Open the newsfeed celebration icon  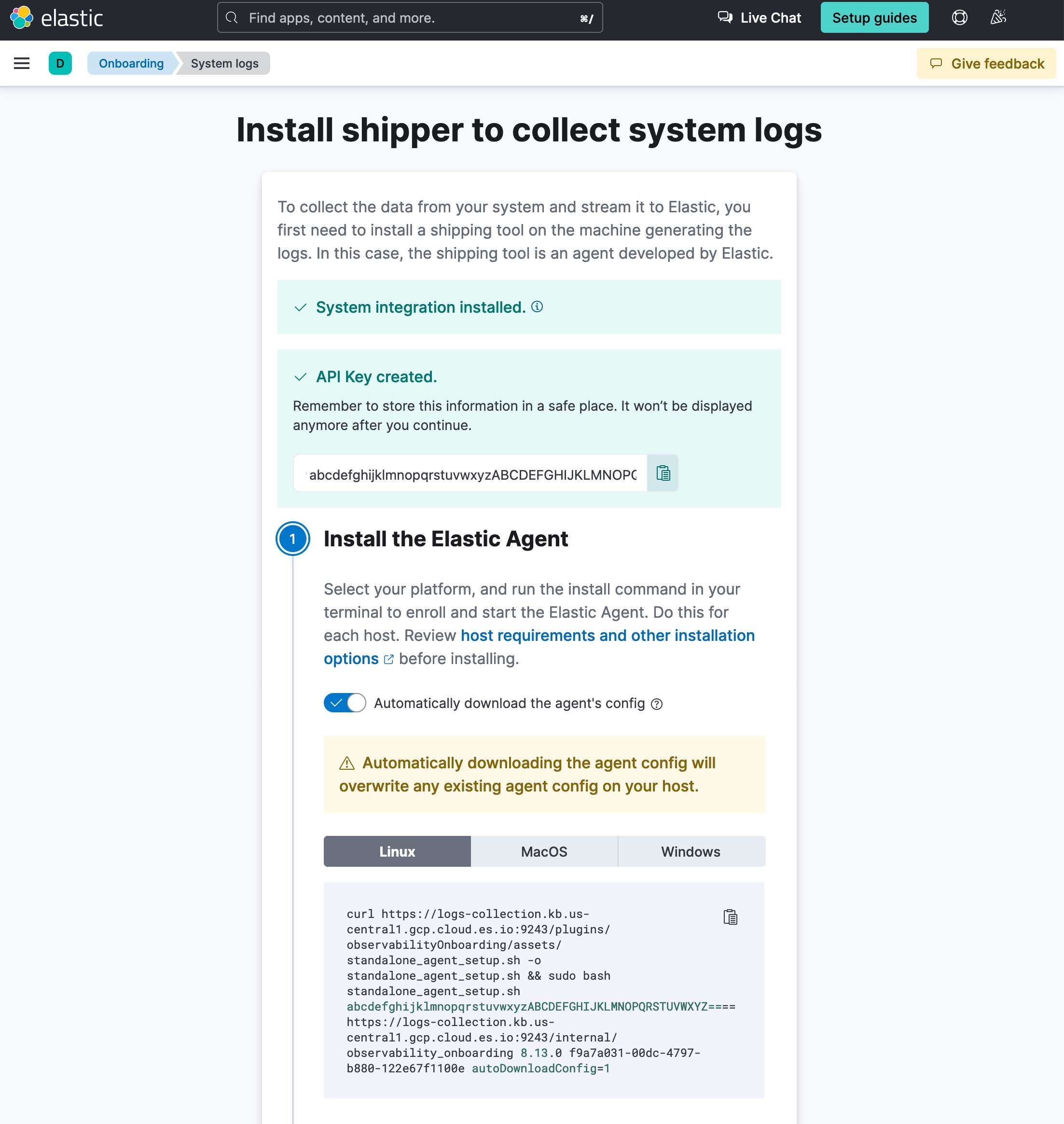pos(998,17)
